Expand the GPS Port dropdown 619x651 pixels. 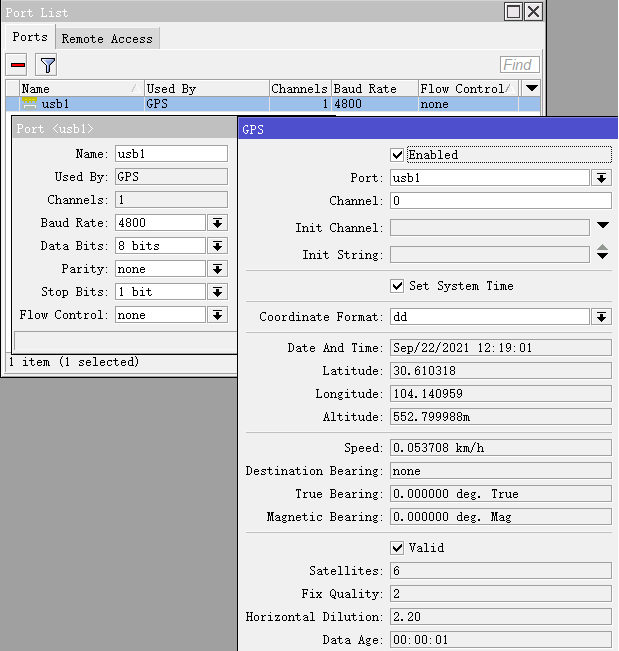pos(601,178)
